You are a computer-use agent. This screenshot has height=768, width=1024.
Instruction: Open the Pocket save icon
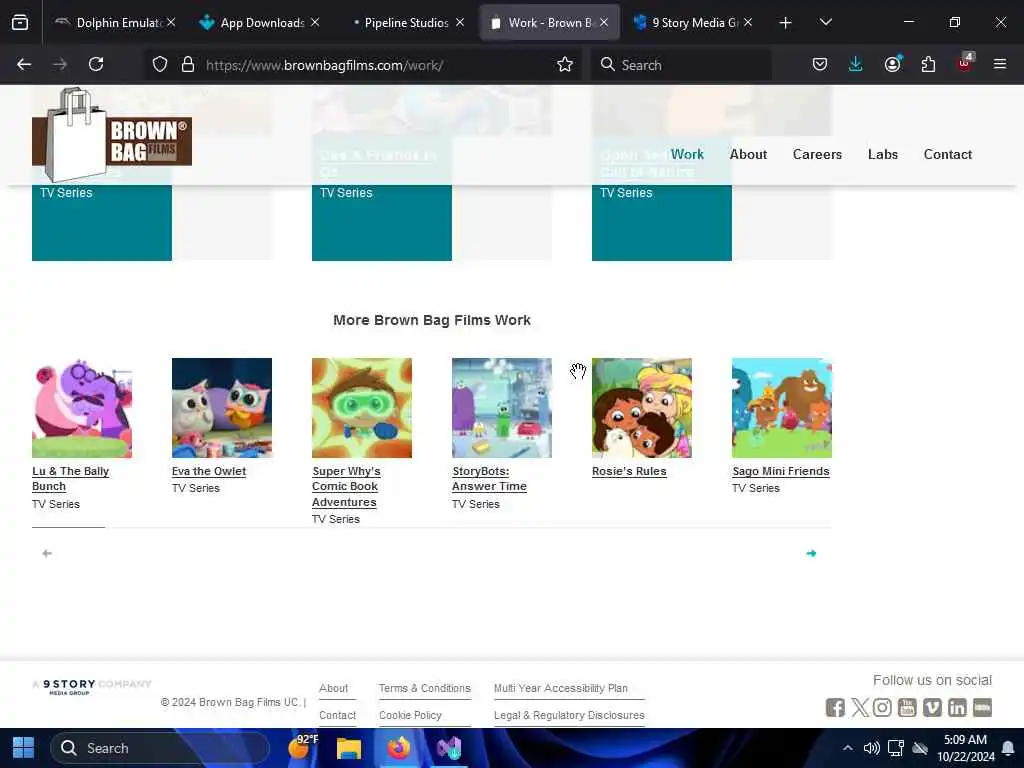820,64
